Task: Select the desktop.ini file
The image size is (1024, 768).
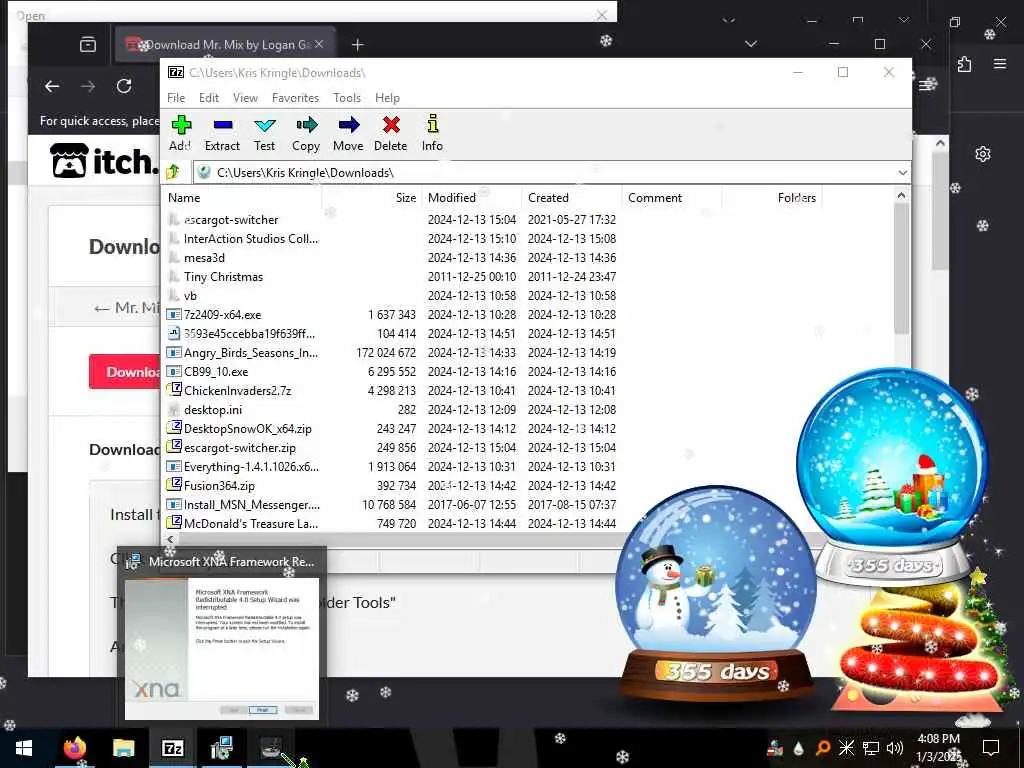Action: point(213,409)
